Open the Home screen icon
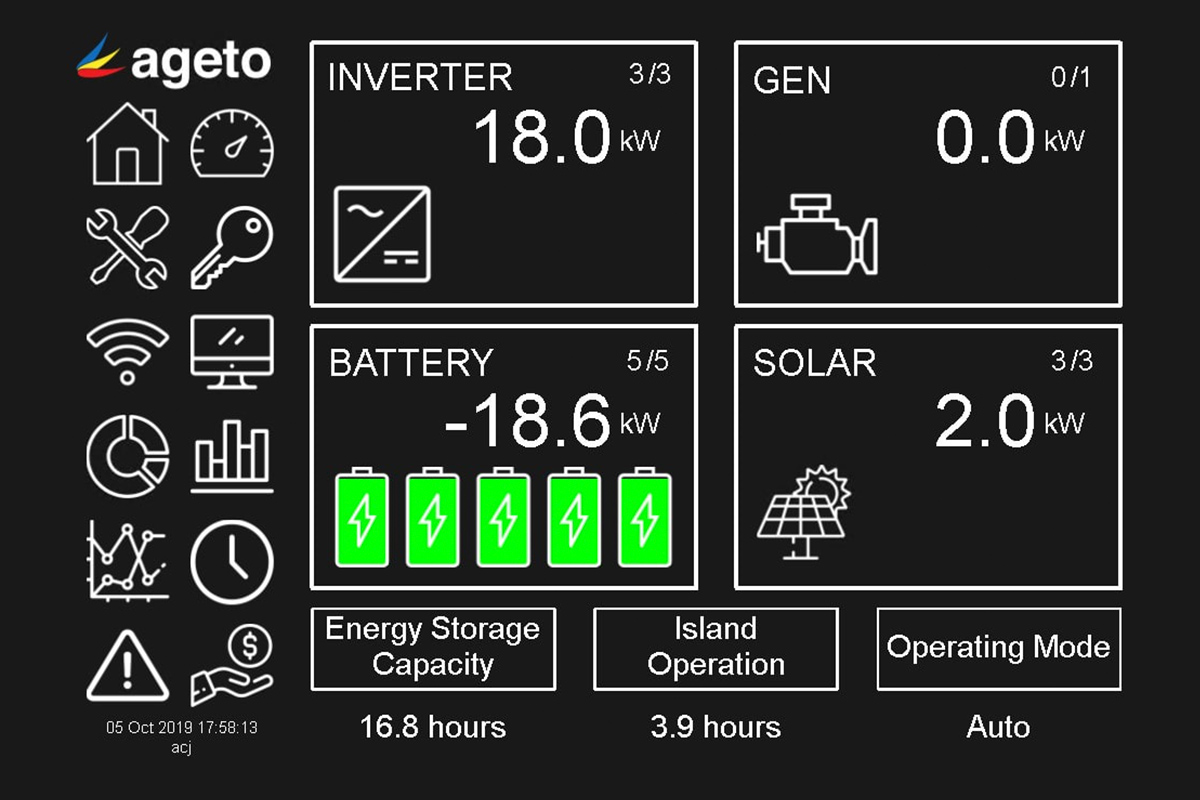Screen dimensions: 1200x800 coord(127,146)
